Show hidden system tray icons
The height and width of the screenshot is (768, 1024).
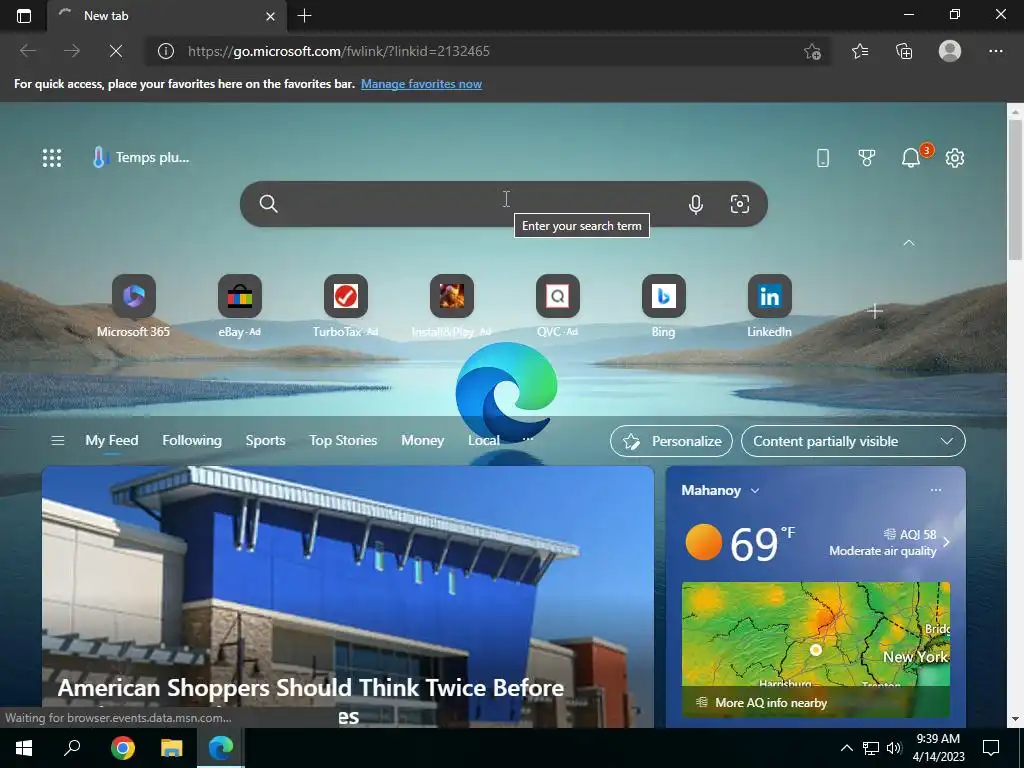coord(846,748)
